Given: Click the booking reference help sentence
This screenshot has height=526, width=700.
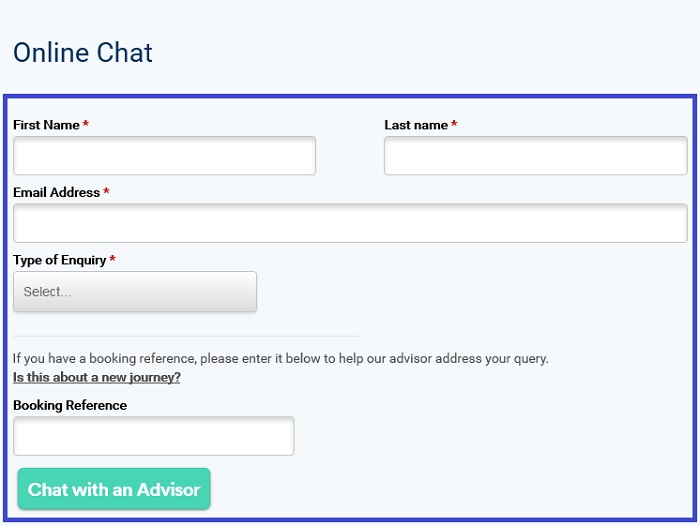Looking at the screenshot, I should 280,358.
